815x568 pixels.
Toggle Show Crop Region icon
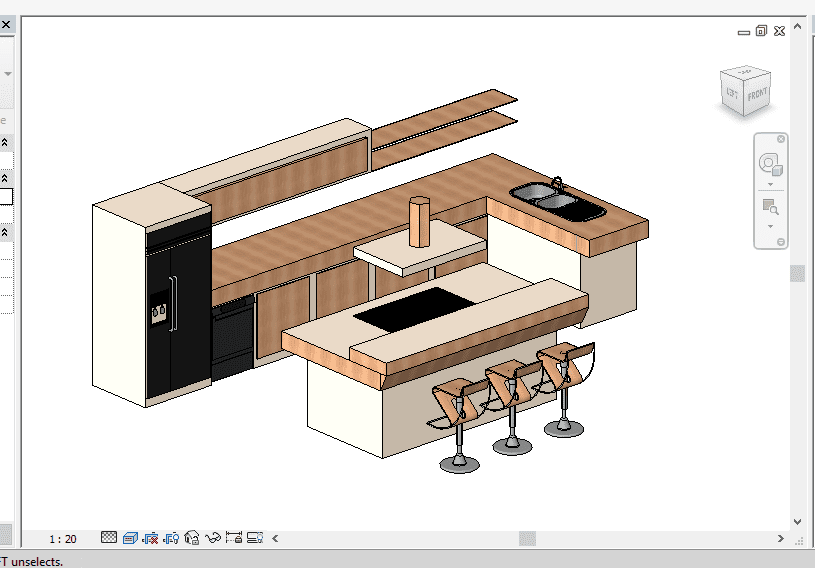tap(171, 538)
